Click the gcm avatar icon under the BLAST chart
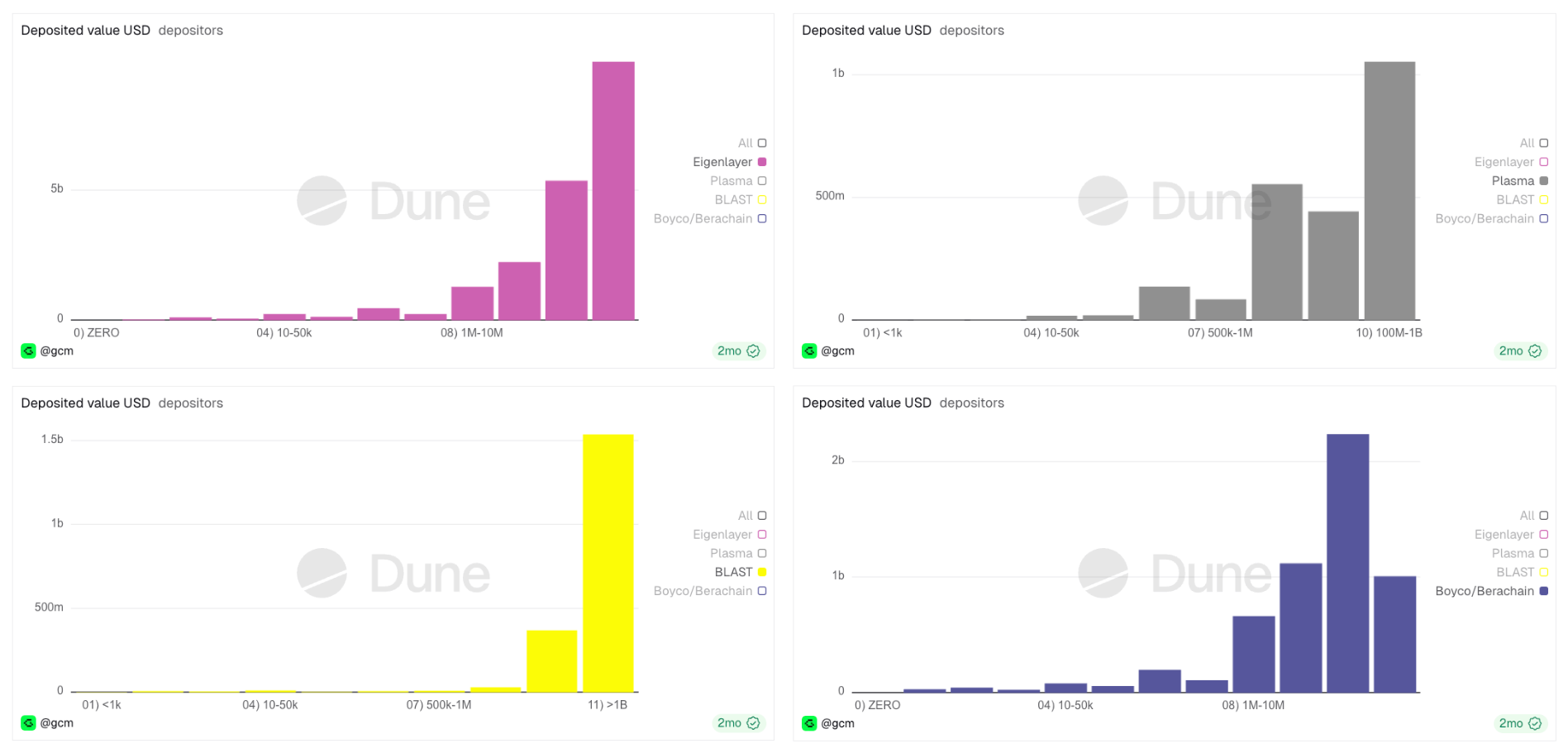Screen dimensions: 1568x753 [x=28, y=722]
